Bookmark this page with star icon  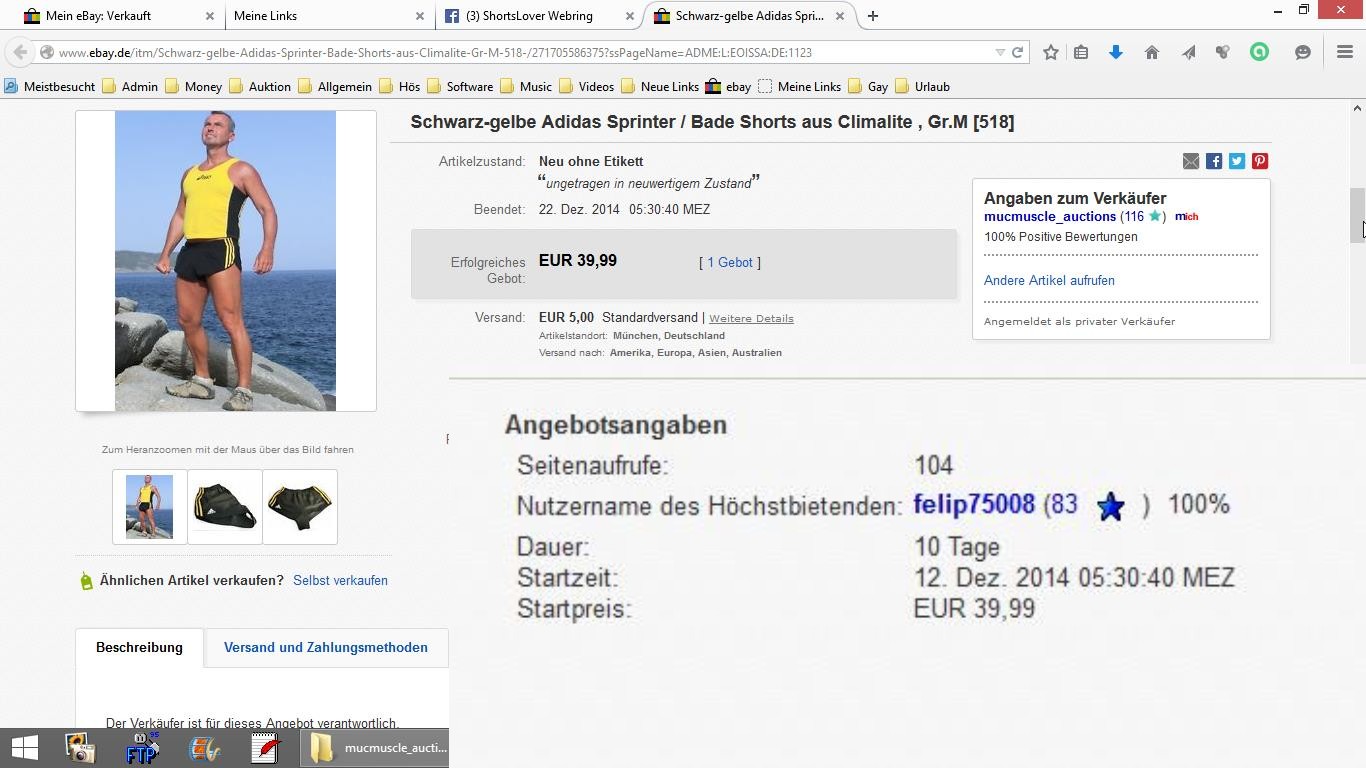pos(1050,53)
